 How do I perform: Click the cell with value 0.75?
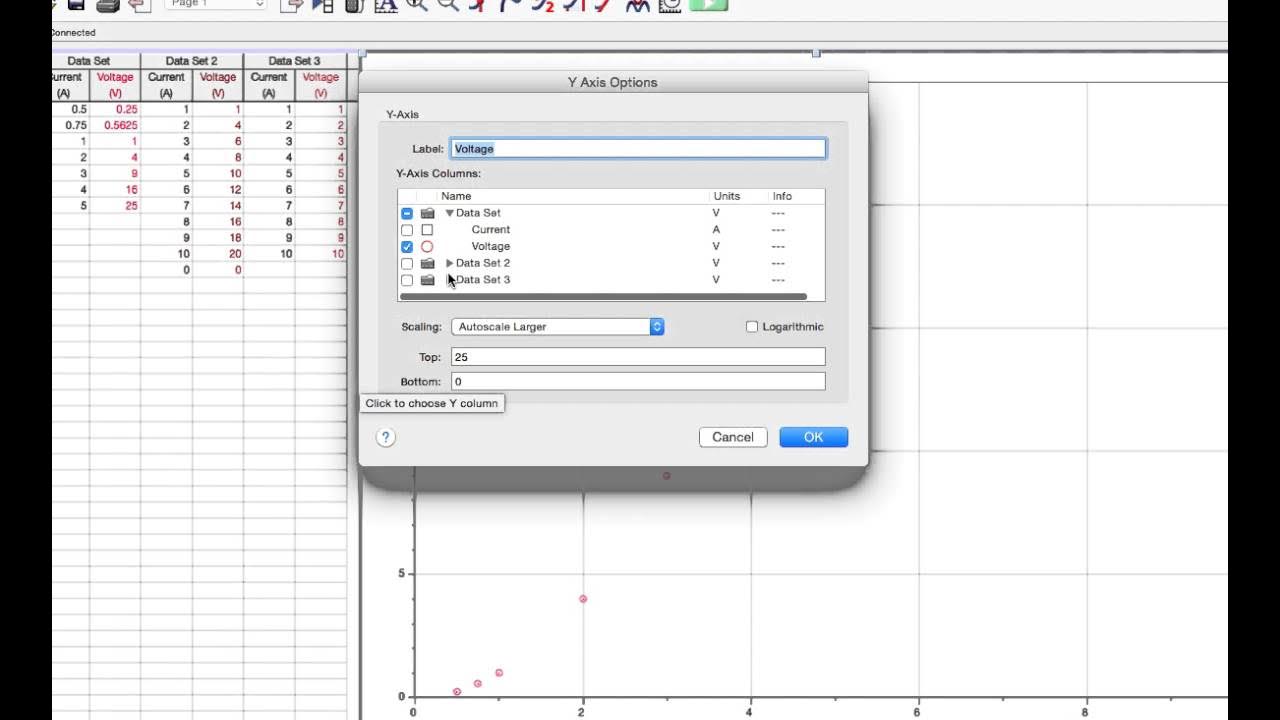71,126
